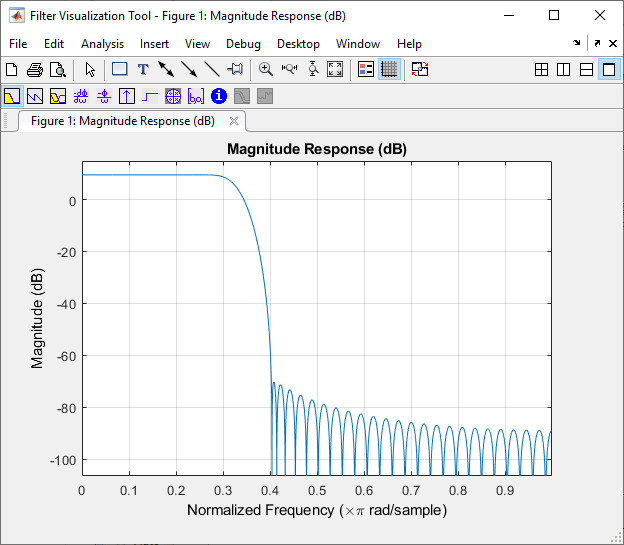This screenshot has height=545, width=624.
Task: Insert a text box annotation
Action: [x=143, y=69]
